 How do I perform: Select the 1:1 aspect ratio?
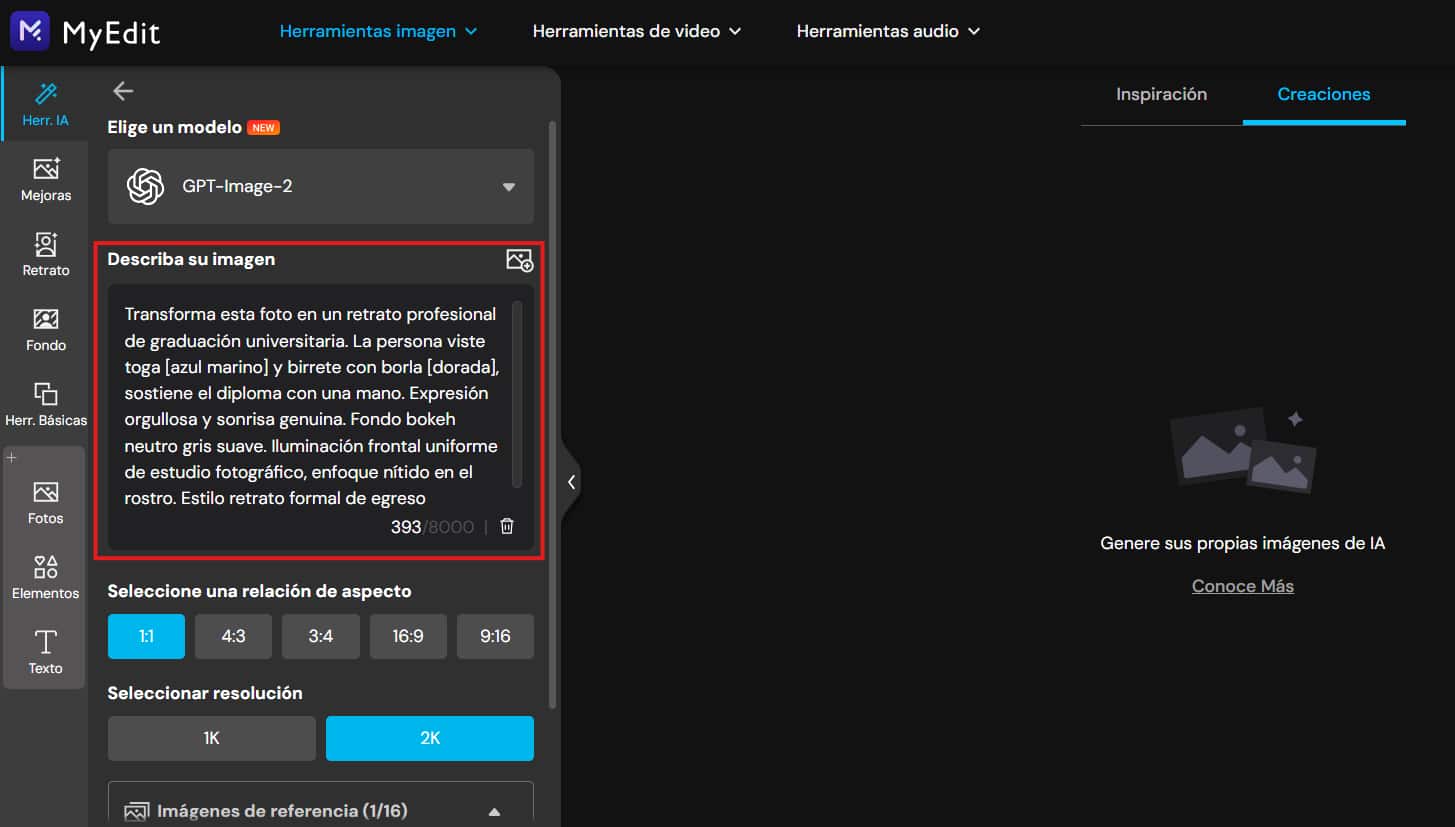146,636
